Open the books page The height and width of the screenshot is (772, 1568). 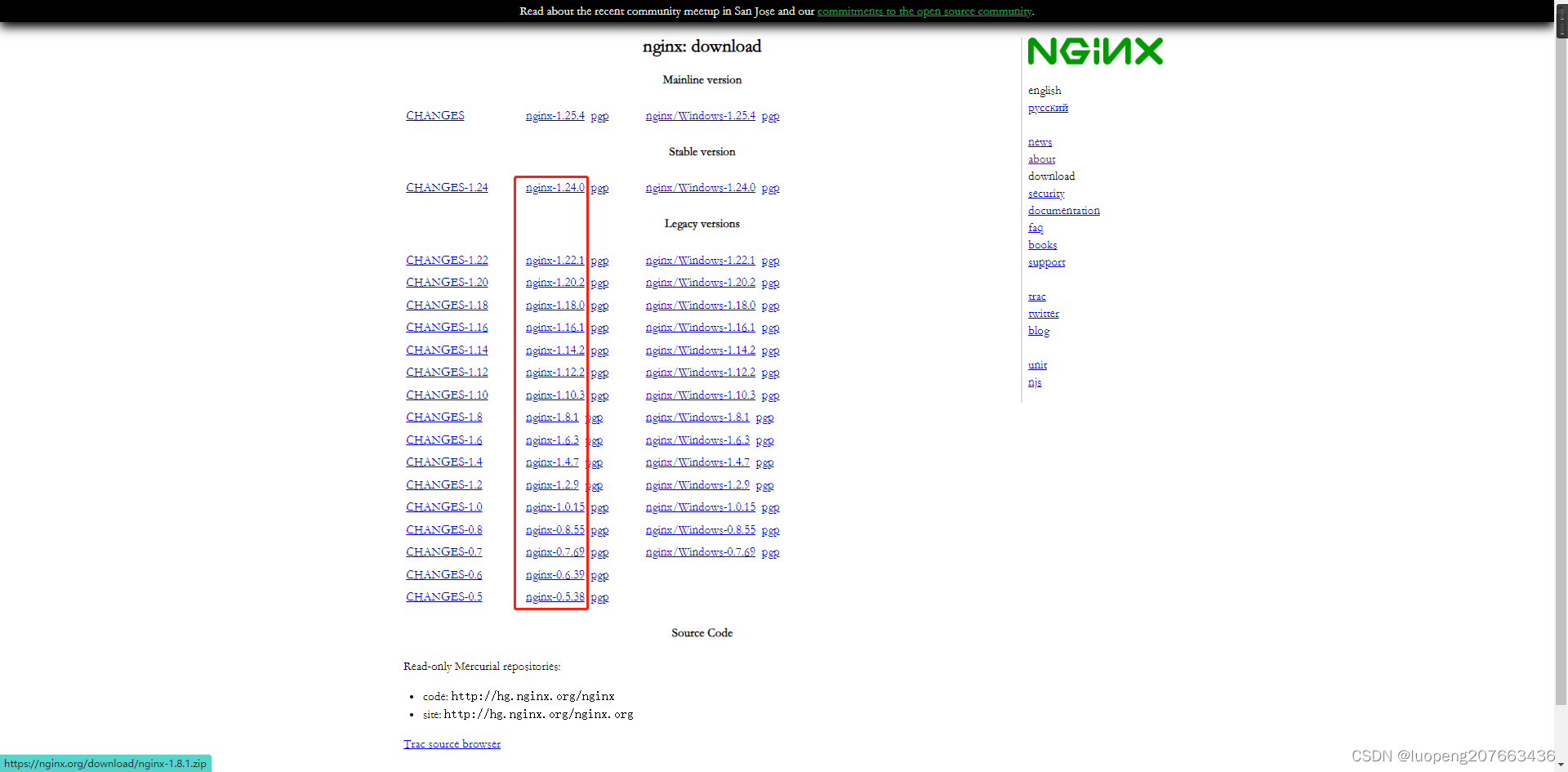[1042, 245]
